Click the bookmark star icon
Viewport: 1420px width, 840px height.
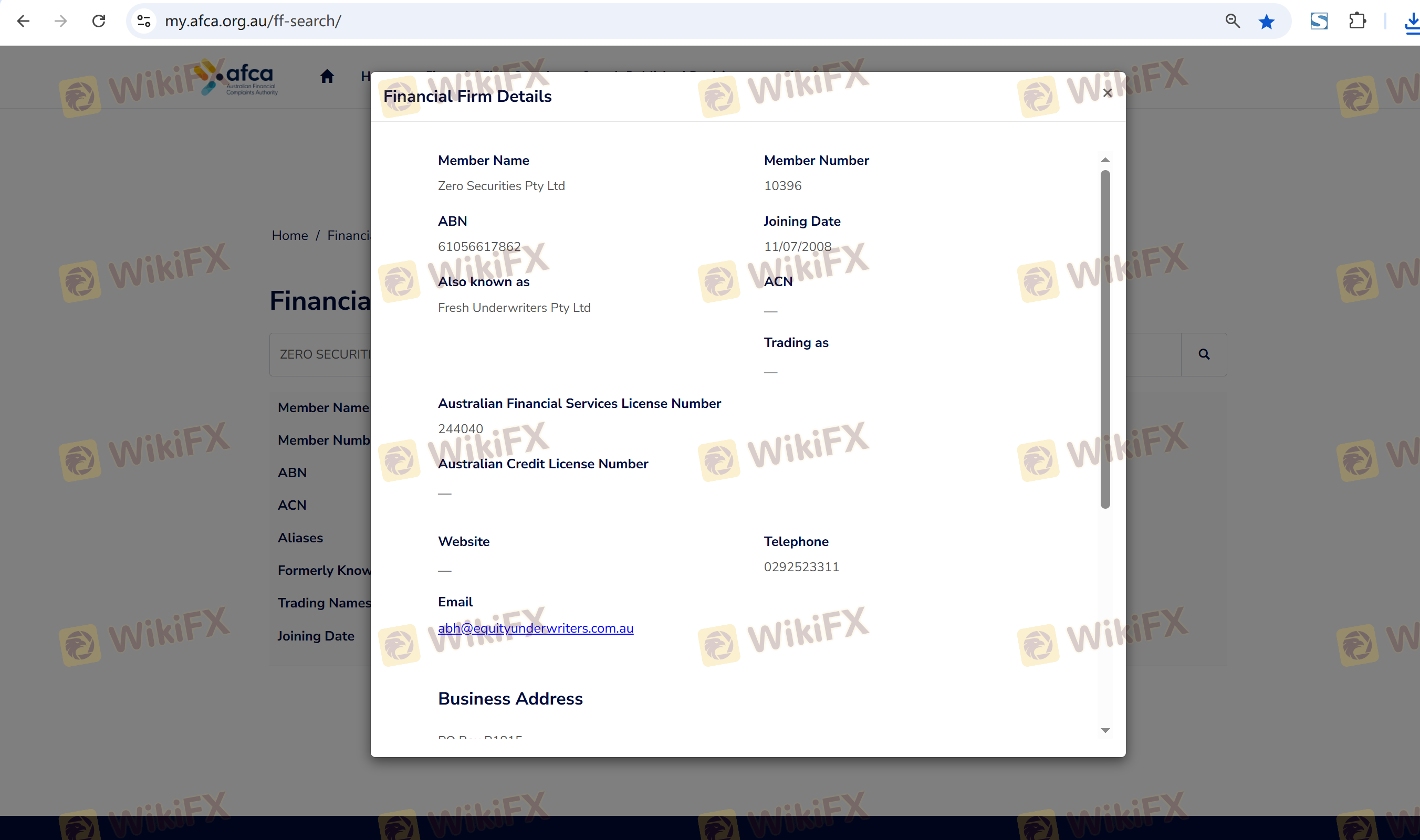point(1267,22)
